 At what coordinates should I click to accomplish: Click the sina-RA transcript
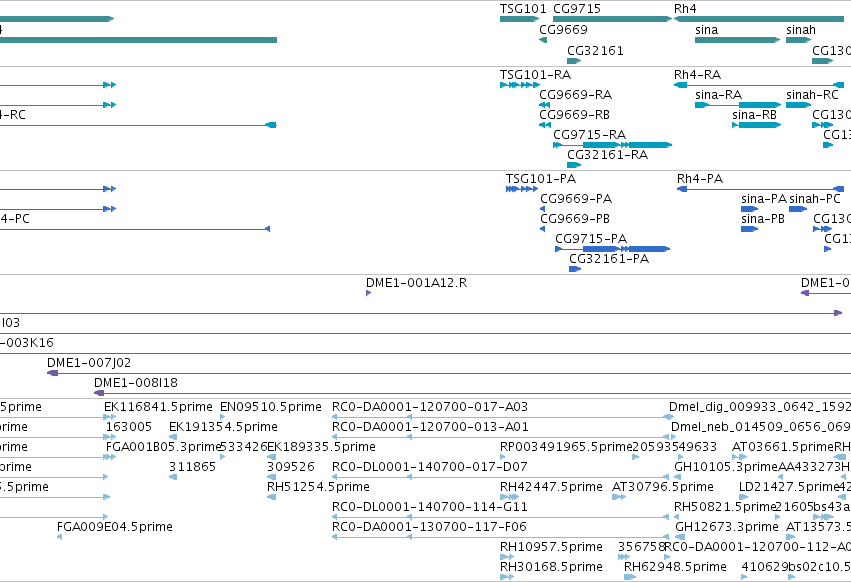pos(738,105)
